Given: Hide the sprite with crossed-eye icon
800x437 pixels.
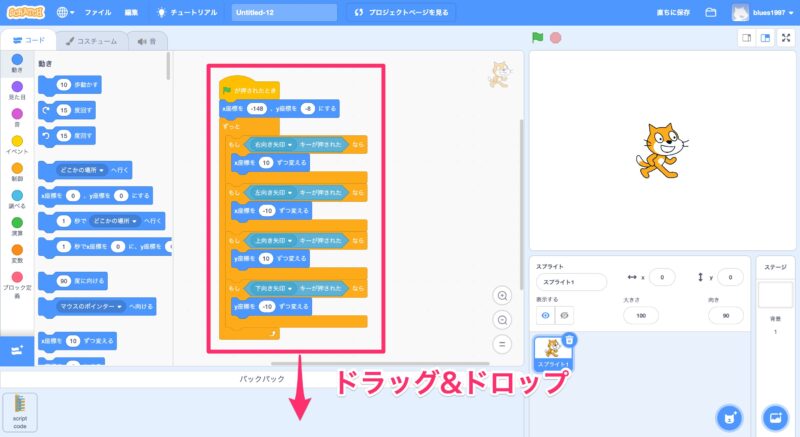Looking at the screenshot, I should [x=566, y=315].
